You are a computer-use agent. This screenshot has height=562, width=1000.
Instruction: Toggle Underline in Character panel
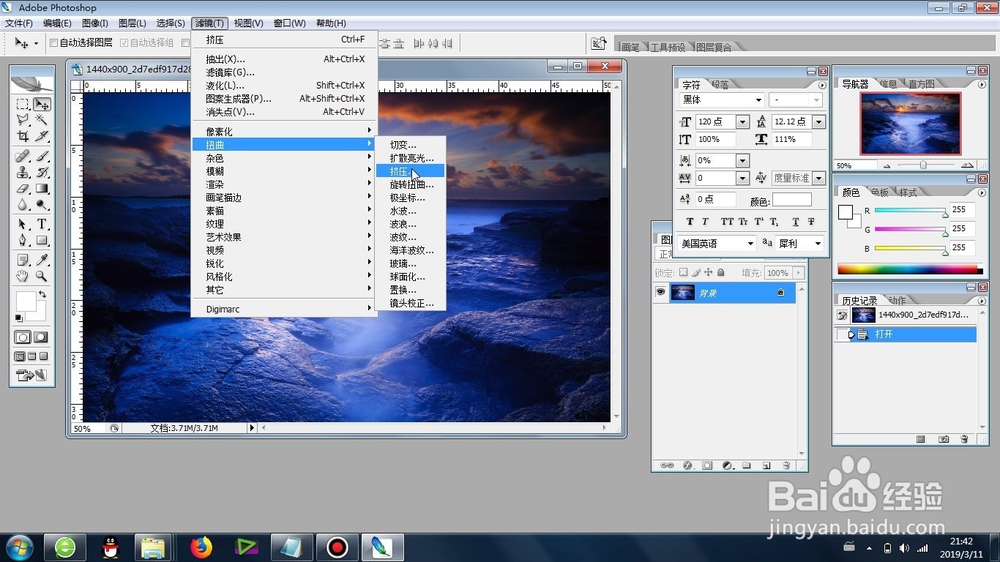[795, 221]
